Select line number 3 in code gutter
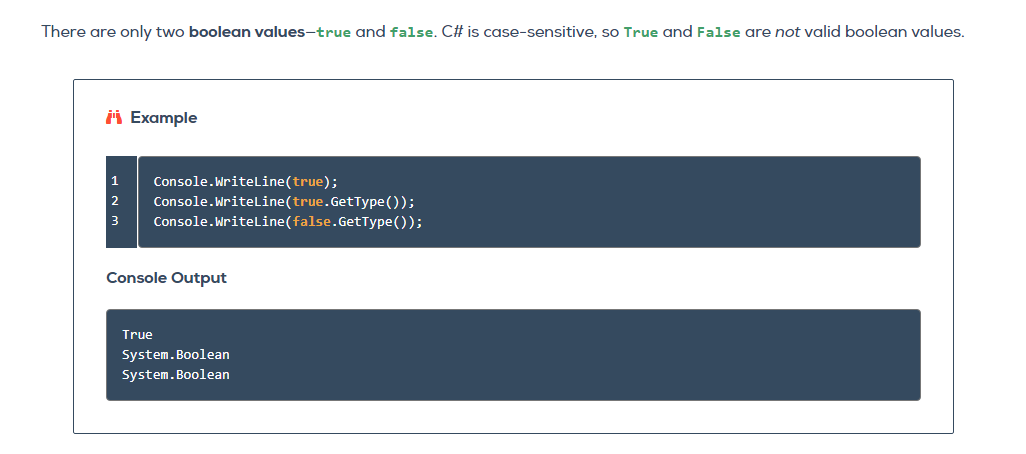 (x=115, y=221)
